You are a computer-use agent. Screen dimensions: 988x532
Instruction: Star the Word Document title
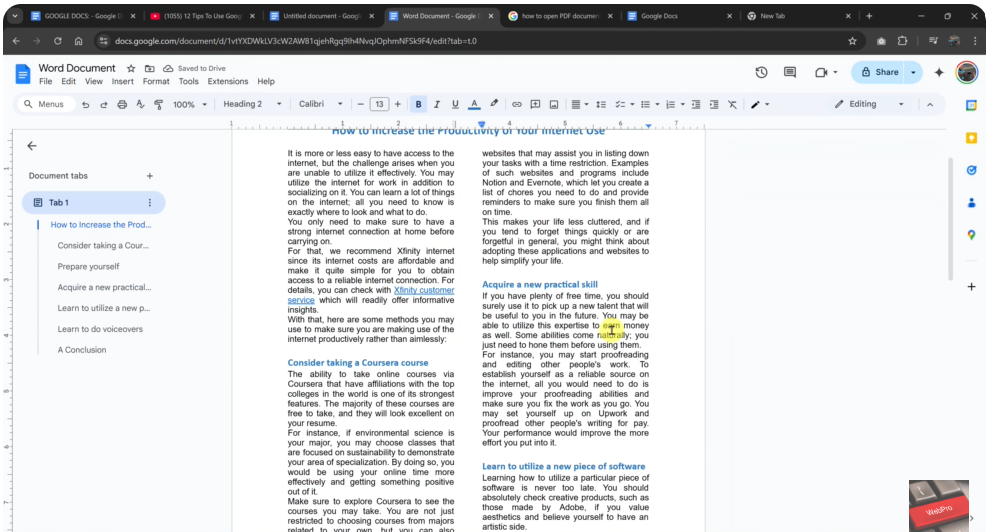coord(130,68)
